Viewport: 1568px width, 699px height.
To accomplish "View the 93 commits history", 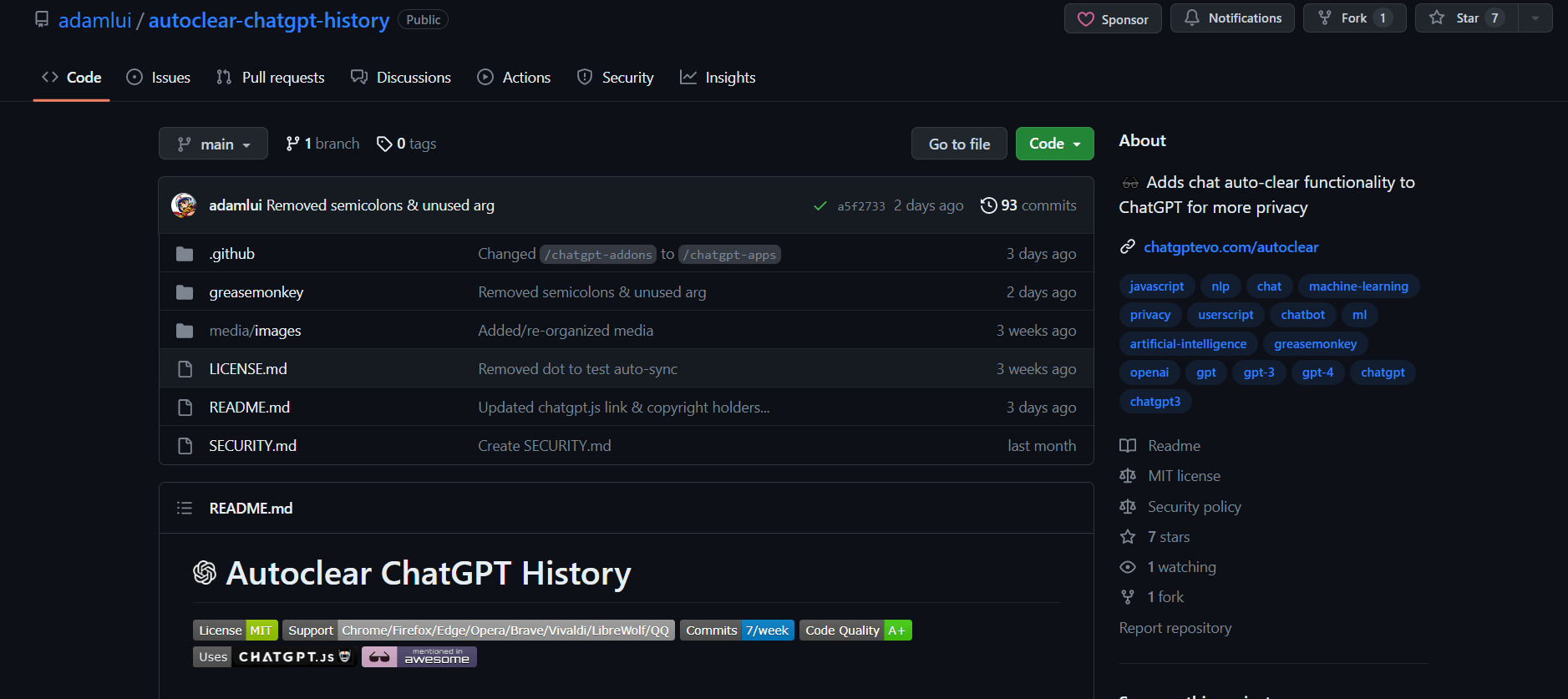I will pos(1028,205).
